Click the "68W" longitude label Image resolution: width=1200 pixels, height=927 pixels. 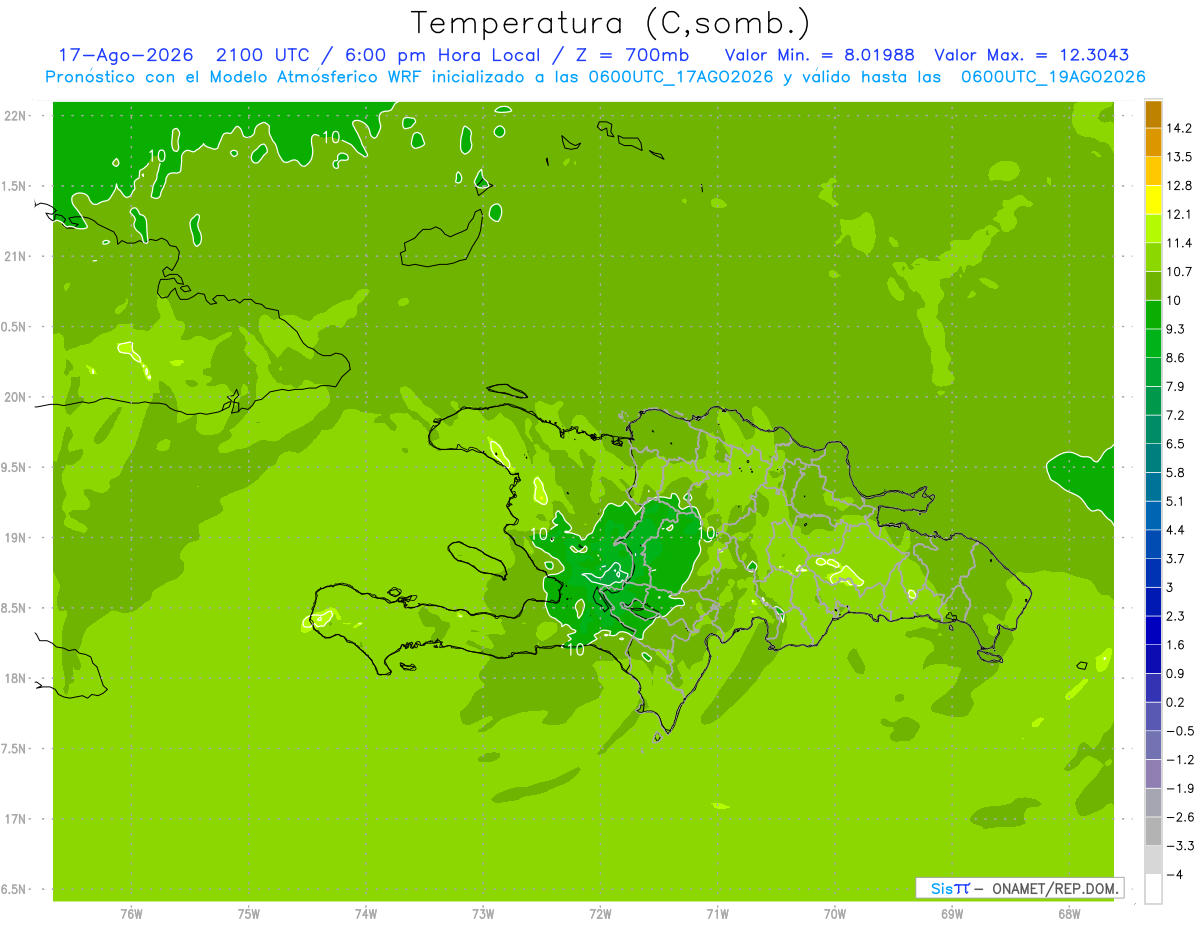coord(1069,914)
